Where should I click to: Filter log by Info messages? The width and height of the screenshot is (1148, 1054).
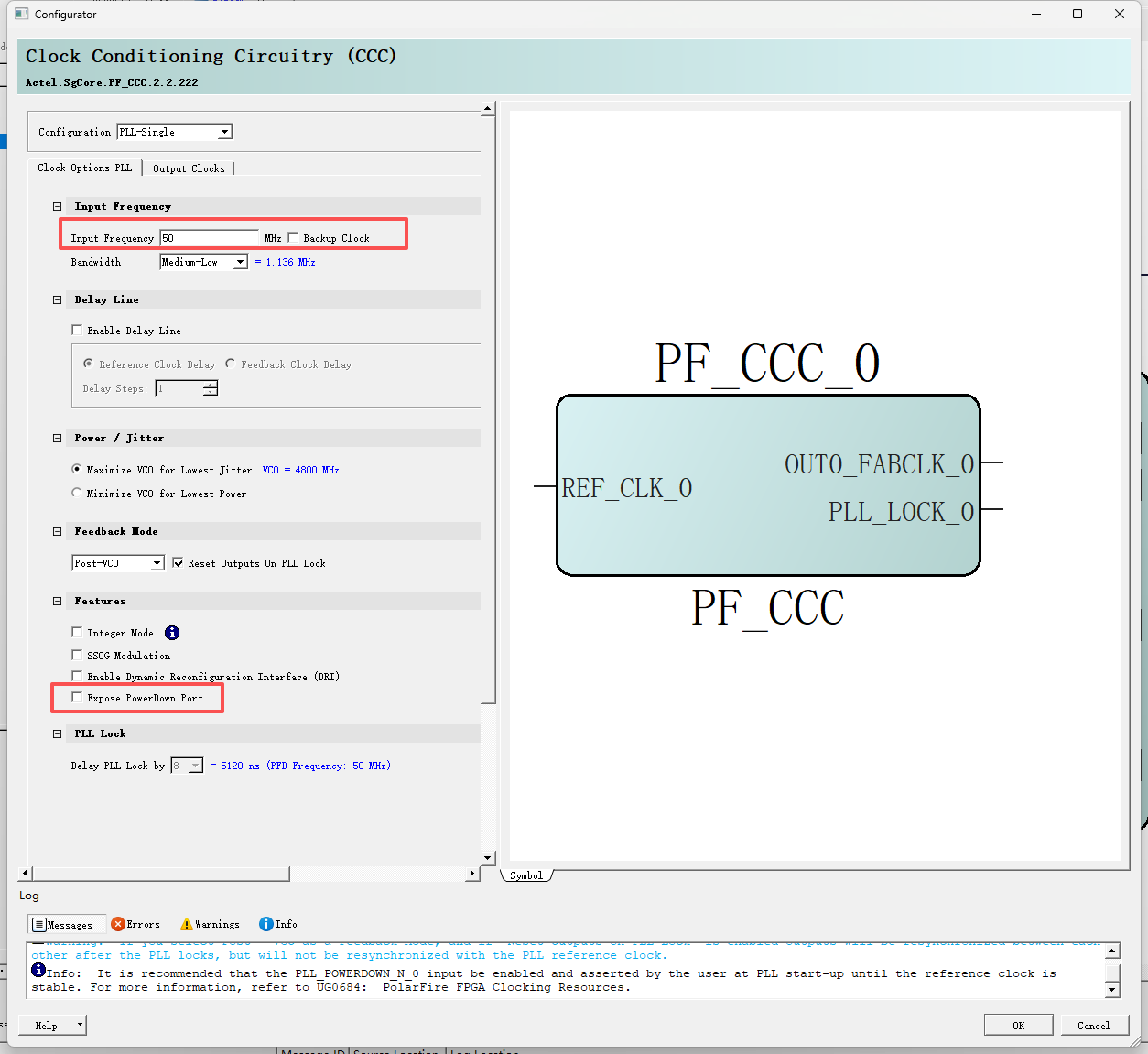(x=278, y=924)
